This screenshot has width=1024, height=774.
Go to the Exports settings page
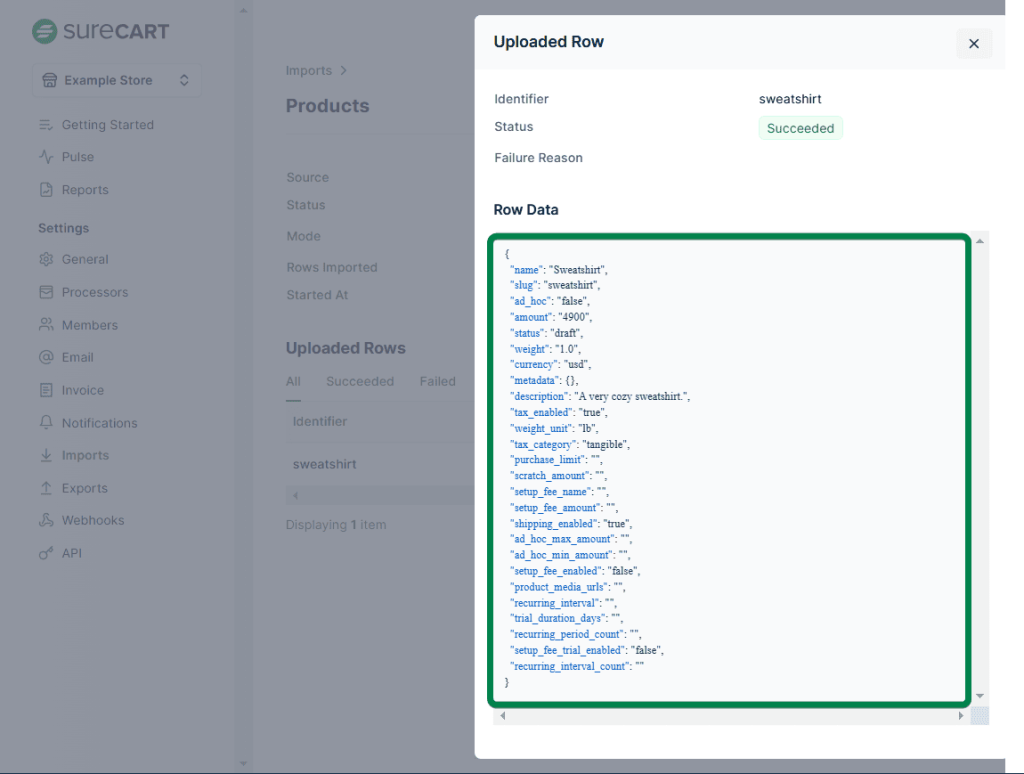tap(84, 488)
